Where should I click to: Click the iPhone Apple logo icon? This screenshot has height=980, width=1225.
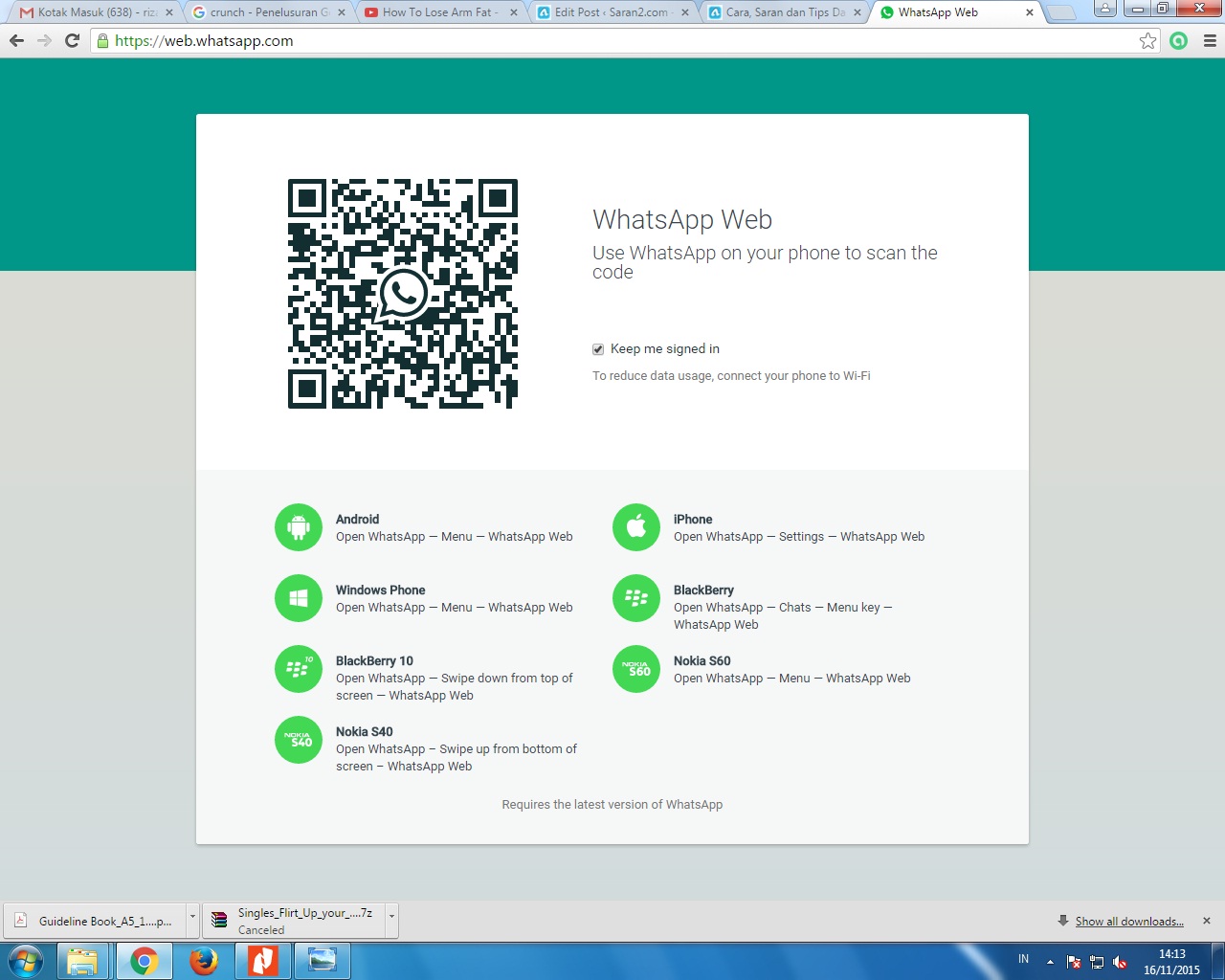(636, 527)
